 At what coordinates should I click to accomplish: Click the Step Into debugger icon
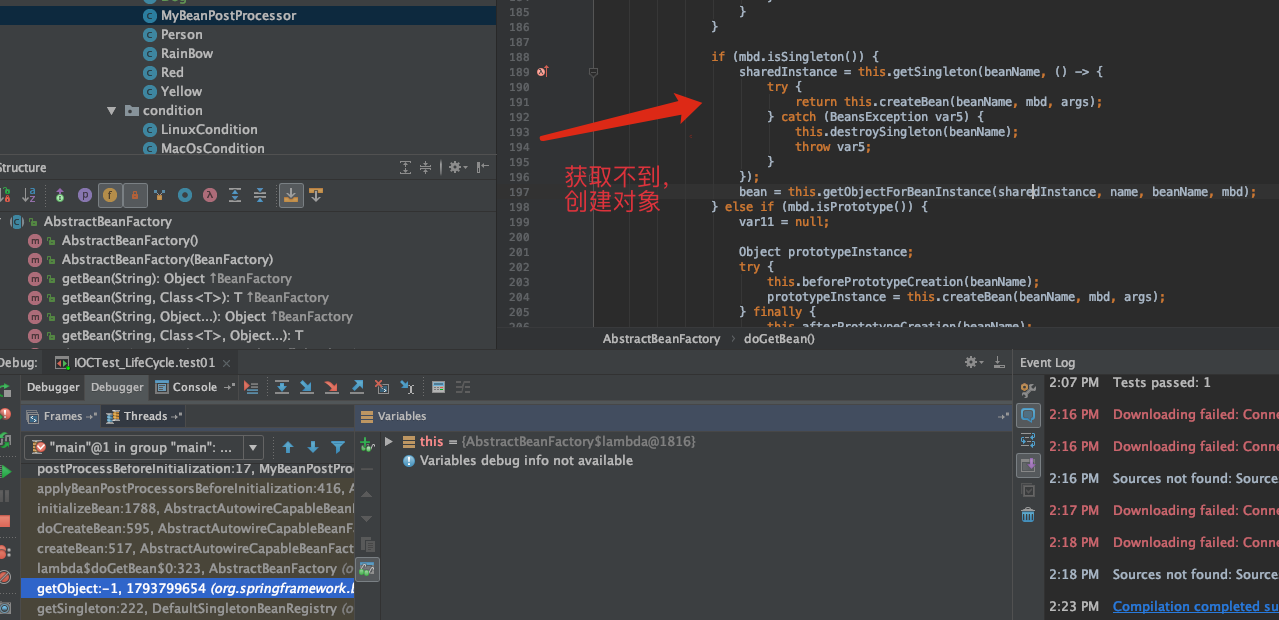tap(306, 387)
